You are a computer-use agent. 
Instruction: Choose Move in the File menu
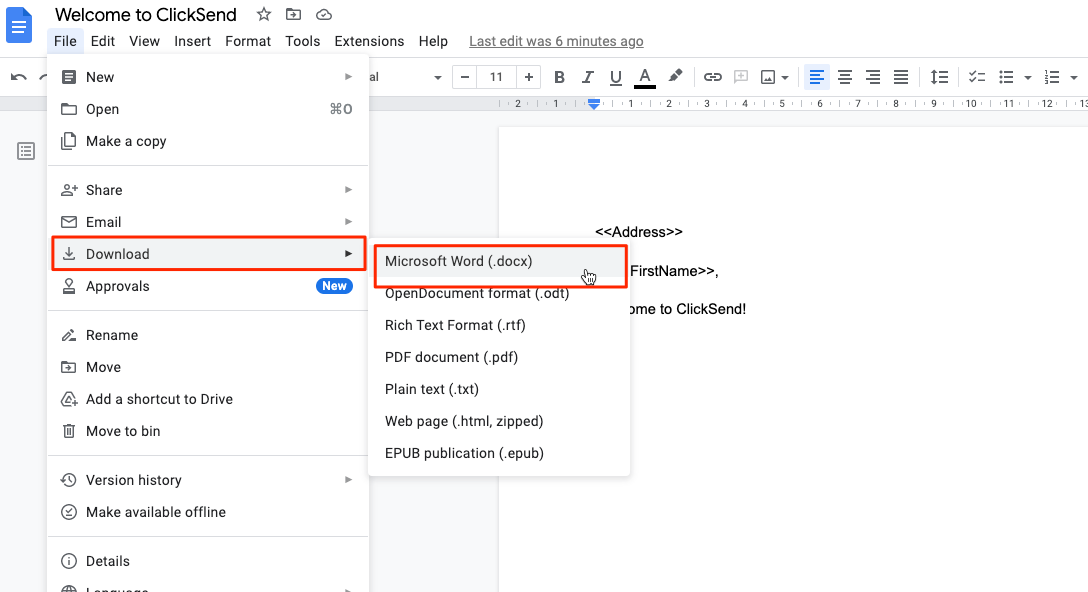click(207, 367)
